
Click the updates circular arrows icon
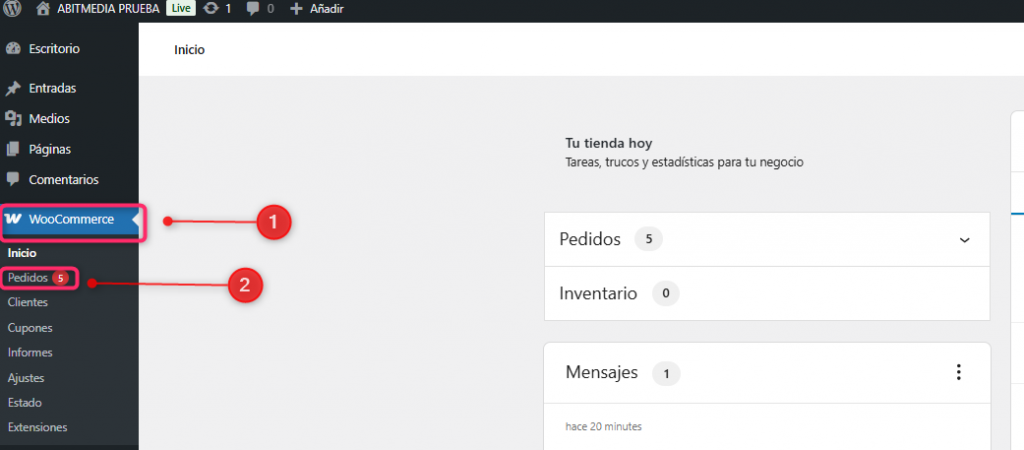point(210,8)
